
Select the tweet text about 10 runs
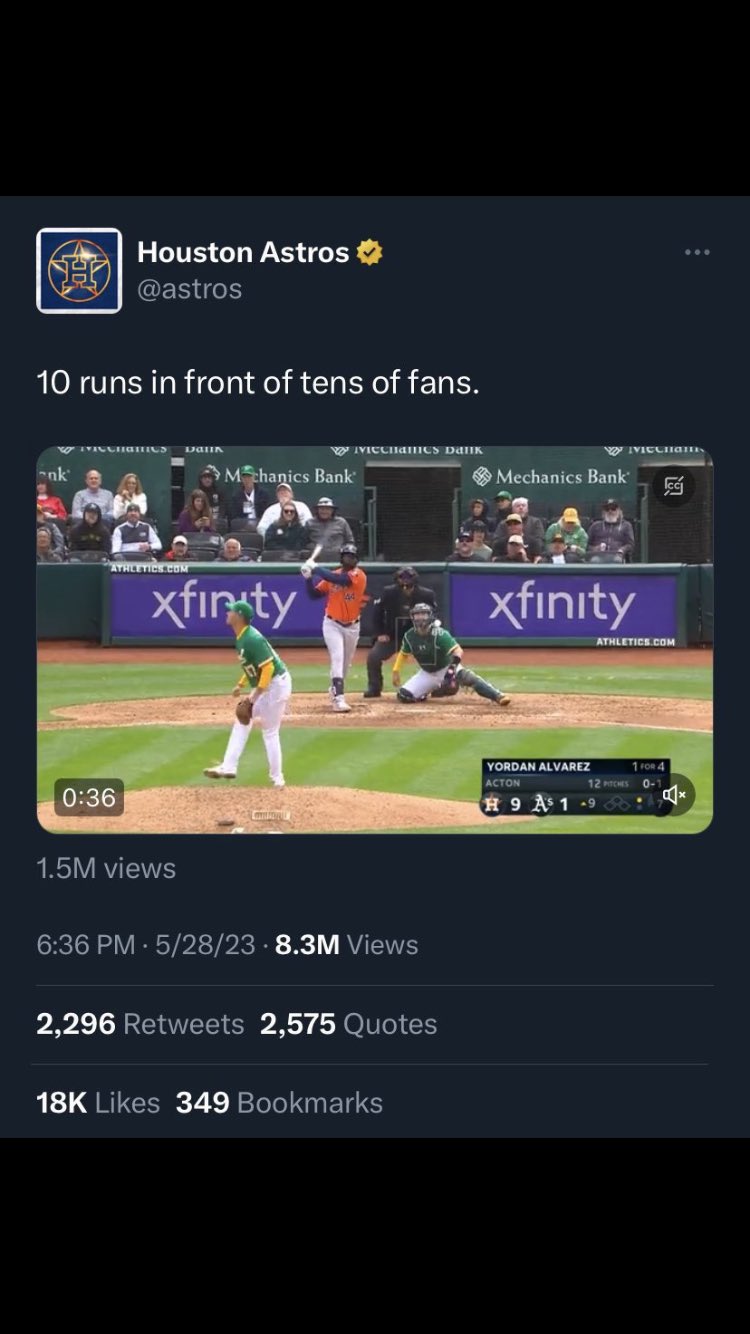click(x=258, y=382)
